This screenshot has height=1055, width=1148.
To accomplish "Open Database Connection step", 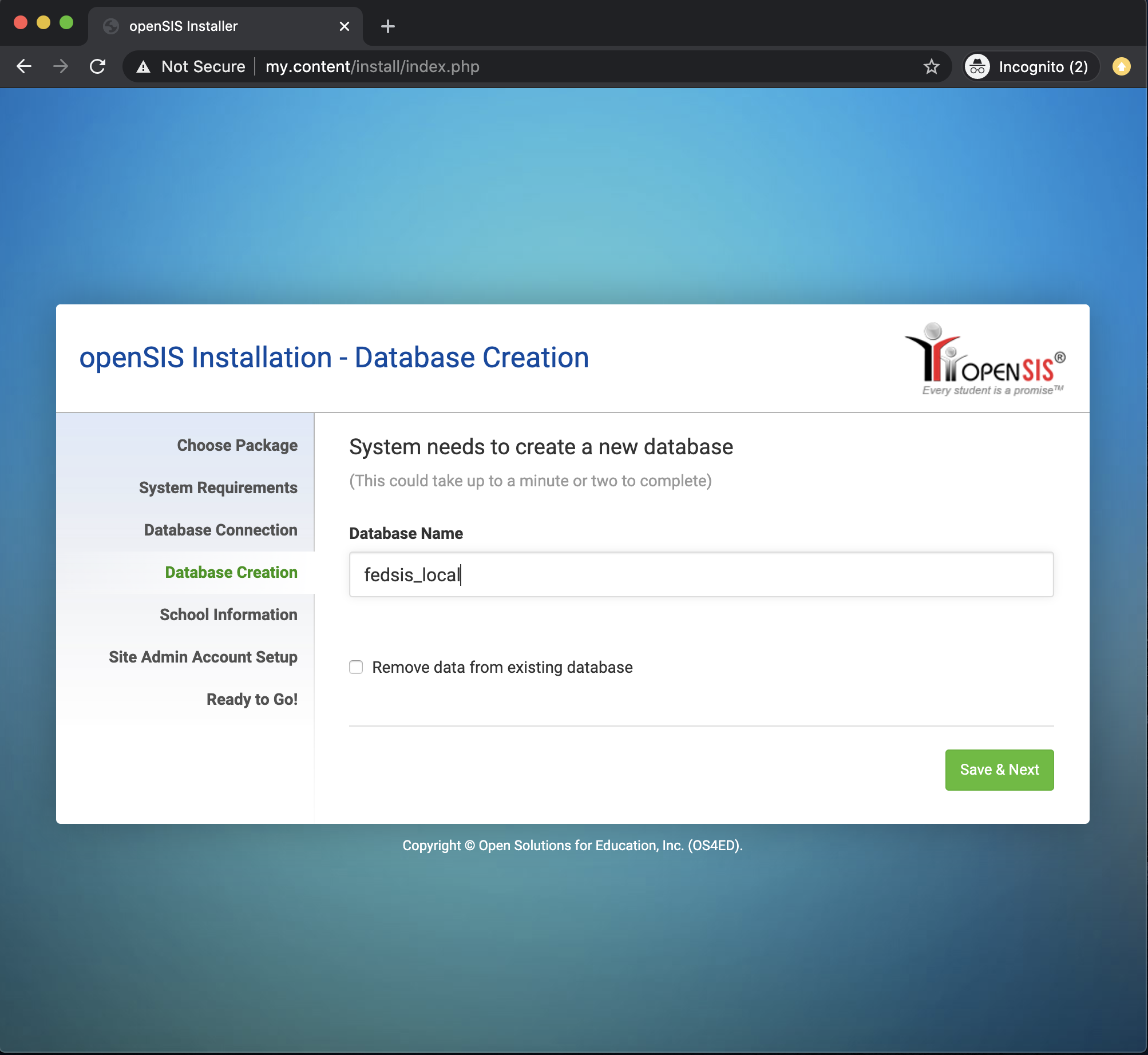I will 220,530.
